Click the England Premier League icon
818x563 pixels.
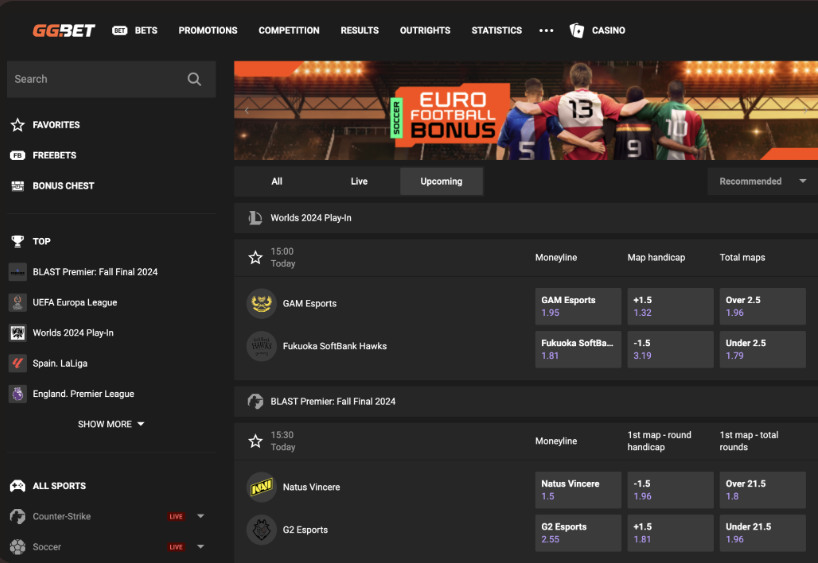pyautogui.click(x=18, y=394)
